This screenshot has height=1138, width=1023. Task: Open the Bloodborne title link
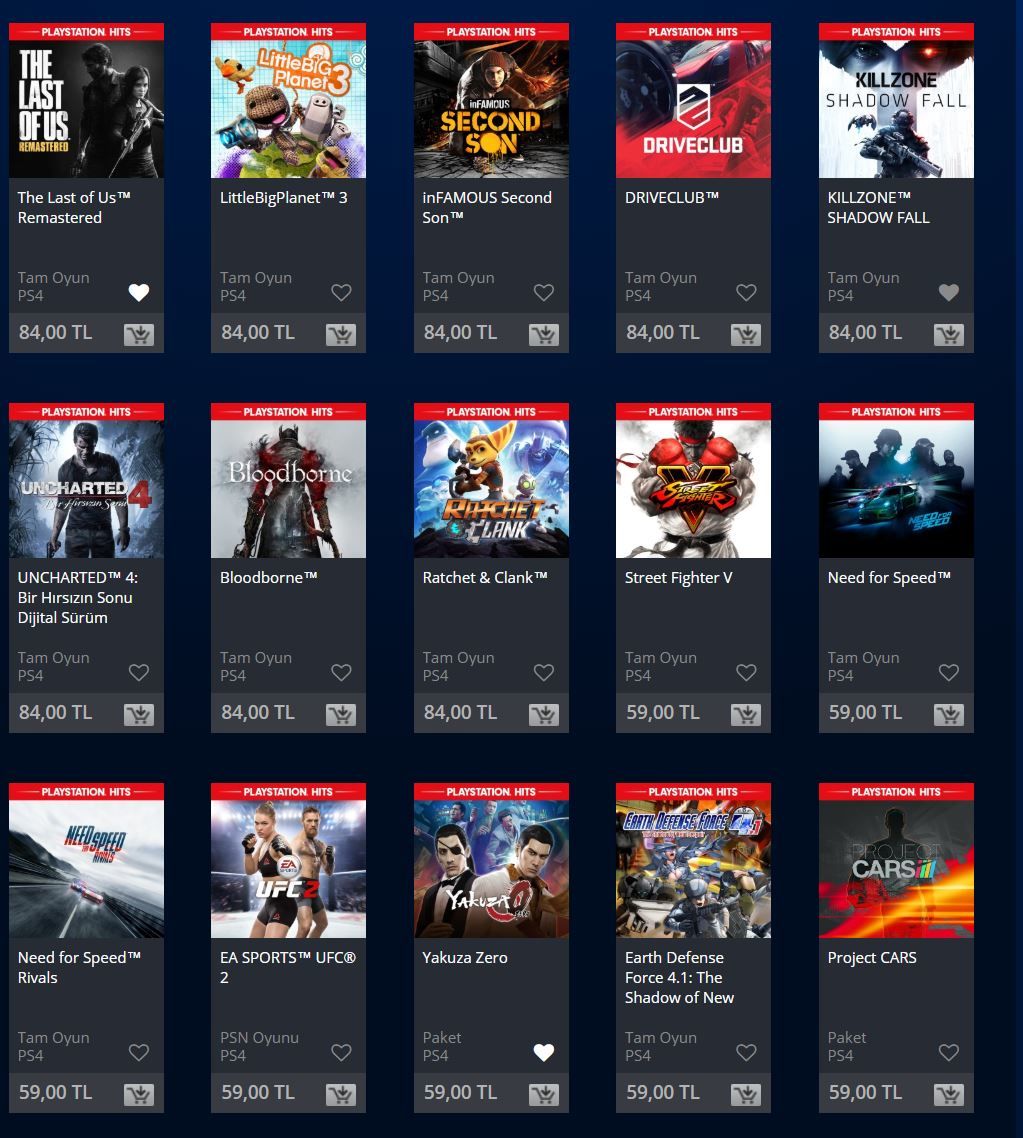tap(268, 578)
